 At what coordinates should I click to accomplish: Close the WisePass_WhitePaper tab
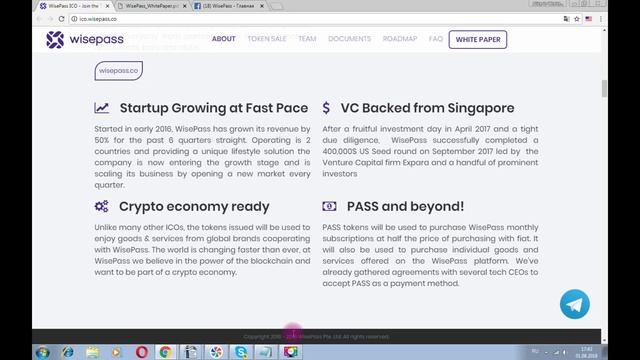pos(184,6)
